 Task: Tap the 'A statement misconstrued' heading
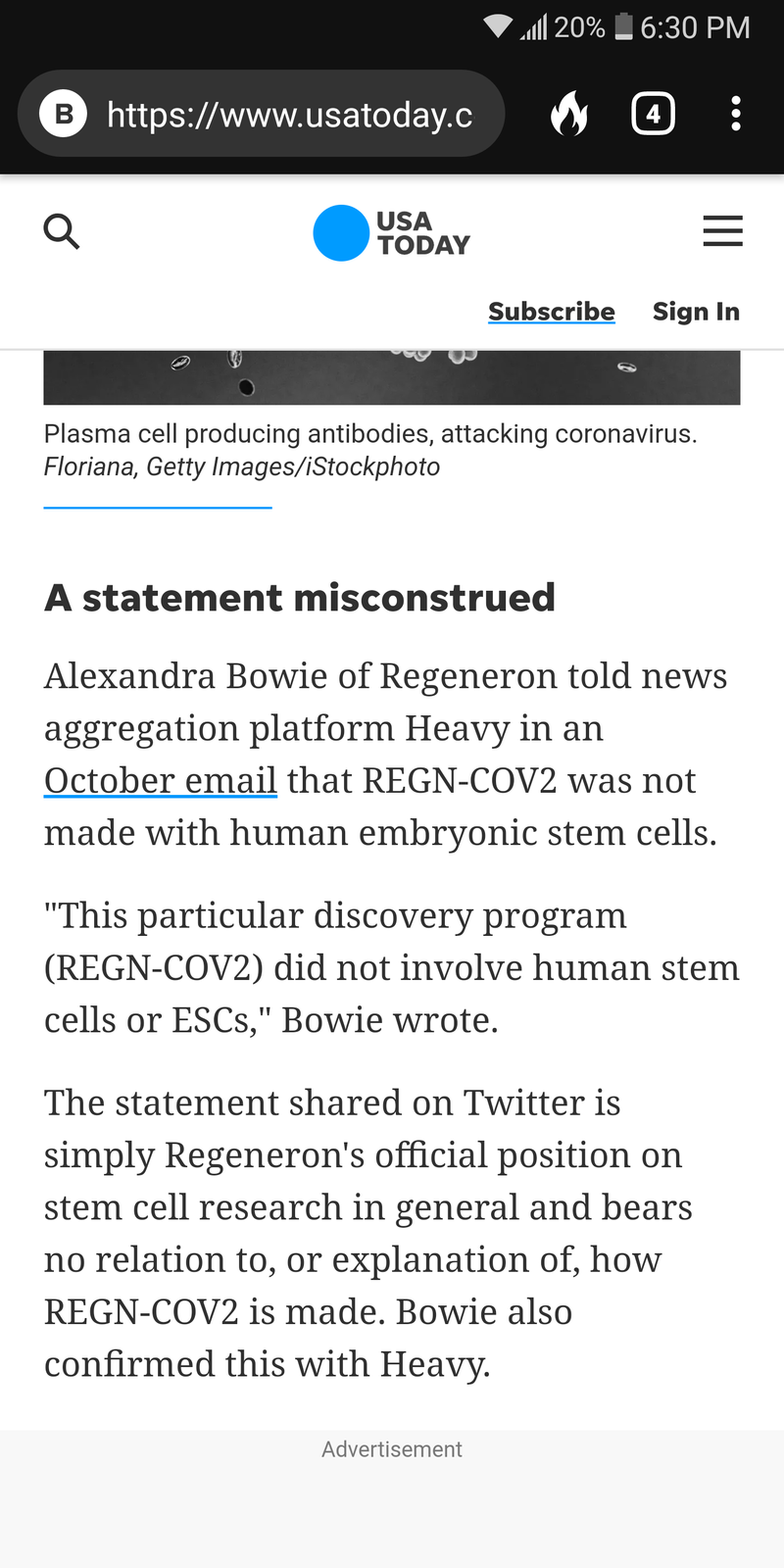[300, 598]
